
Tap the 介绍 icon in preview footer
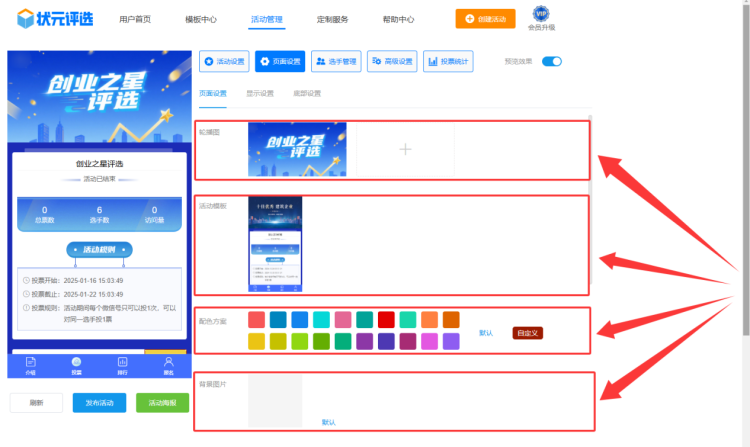[x=30, y=364]
